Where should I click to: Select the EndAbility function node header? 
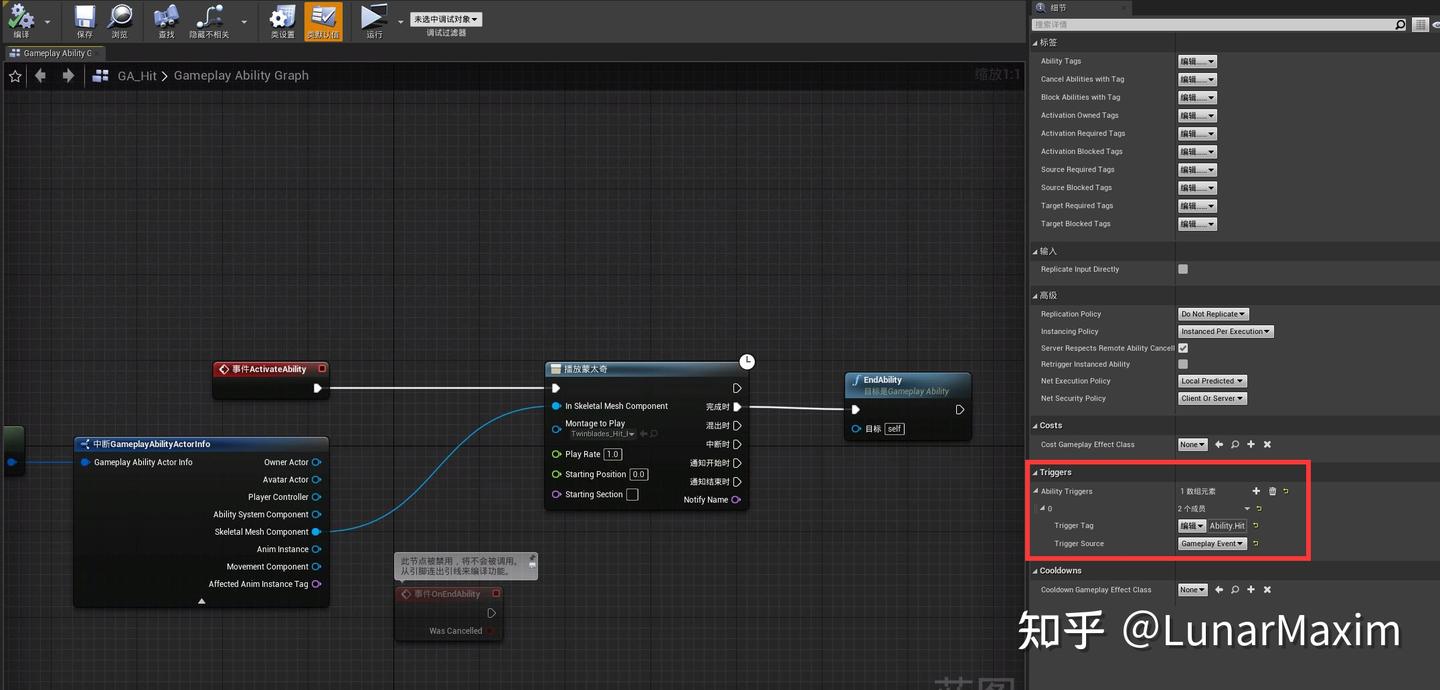click(x=908, y=385)
